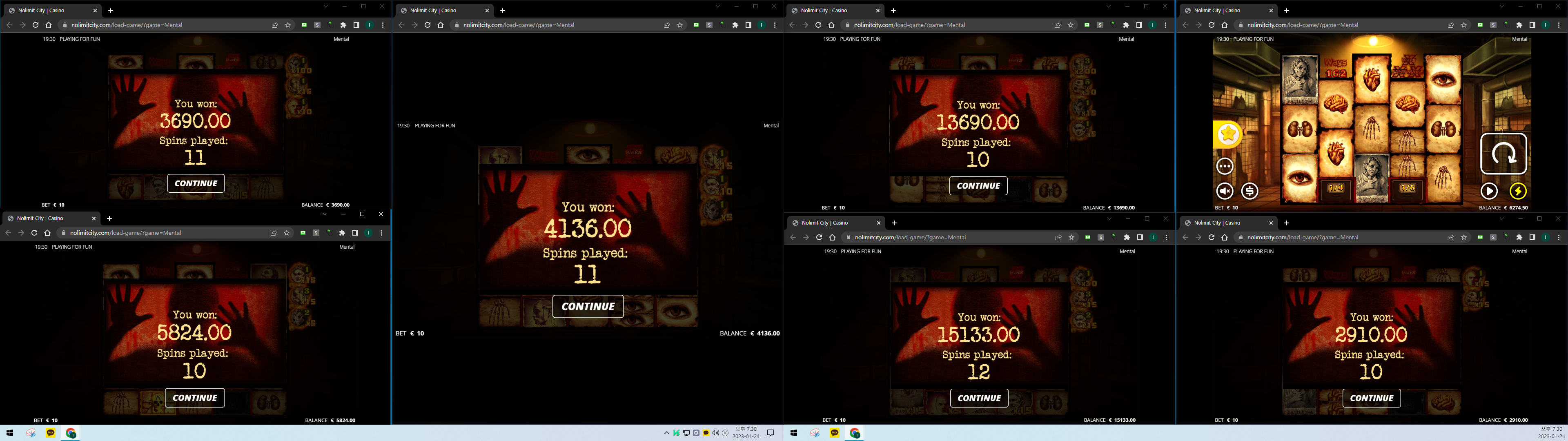Expand the hidden system tray icons chevron
1568x441 pixels.
[x=666, y=433]
